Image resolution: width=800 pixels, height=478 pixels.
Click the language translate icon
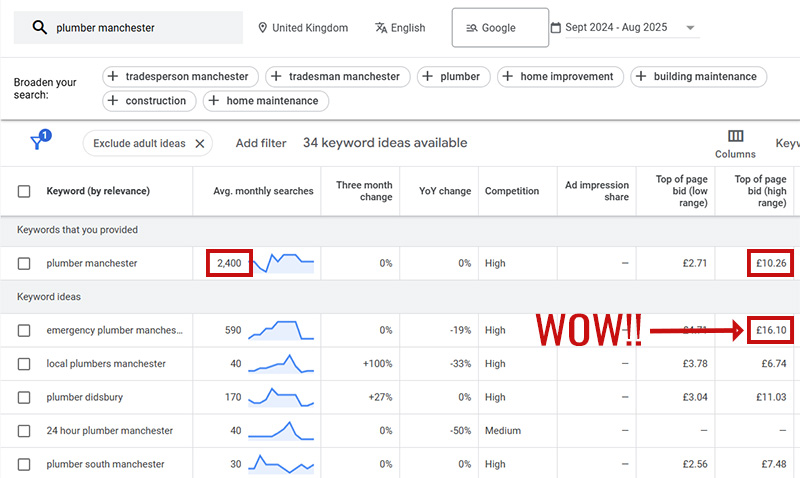pos(381,28)
